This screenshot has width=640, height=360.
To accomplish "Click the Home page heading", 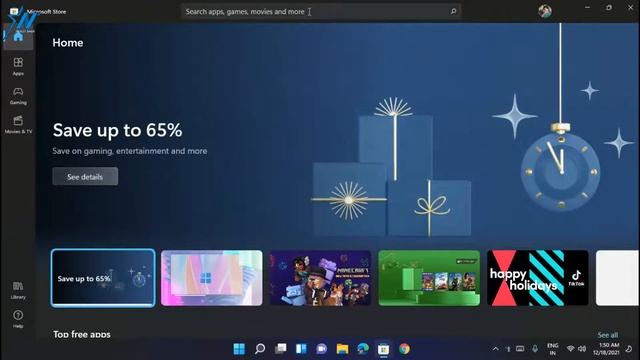I will (x=68, y=43).
